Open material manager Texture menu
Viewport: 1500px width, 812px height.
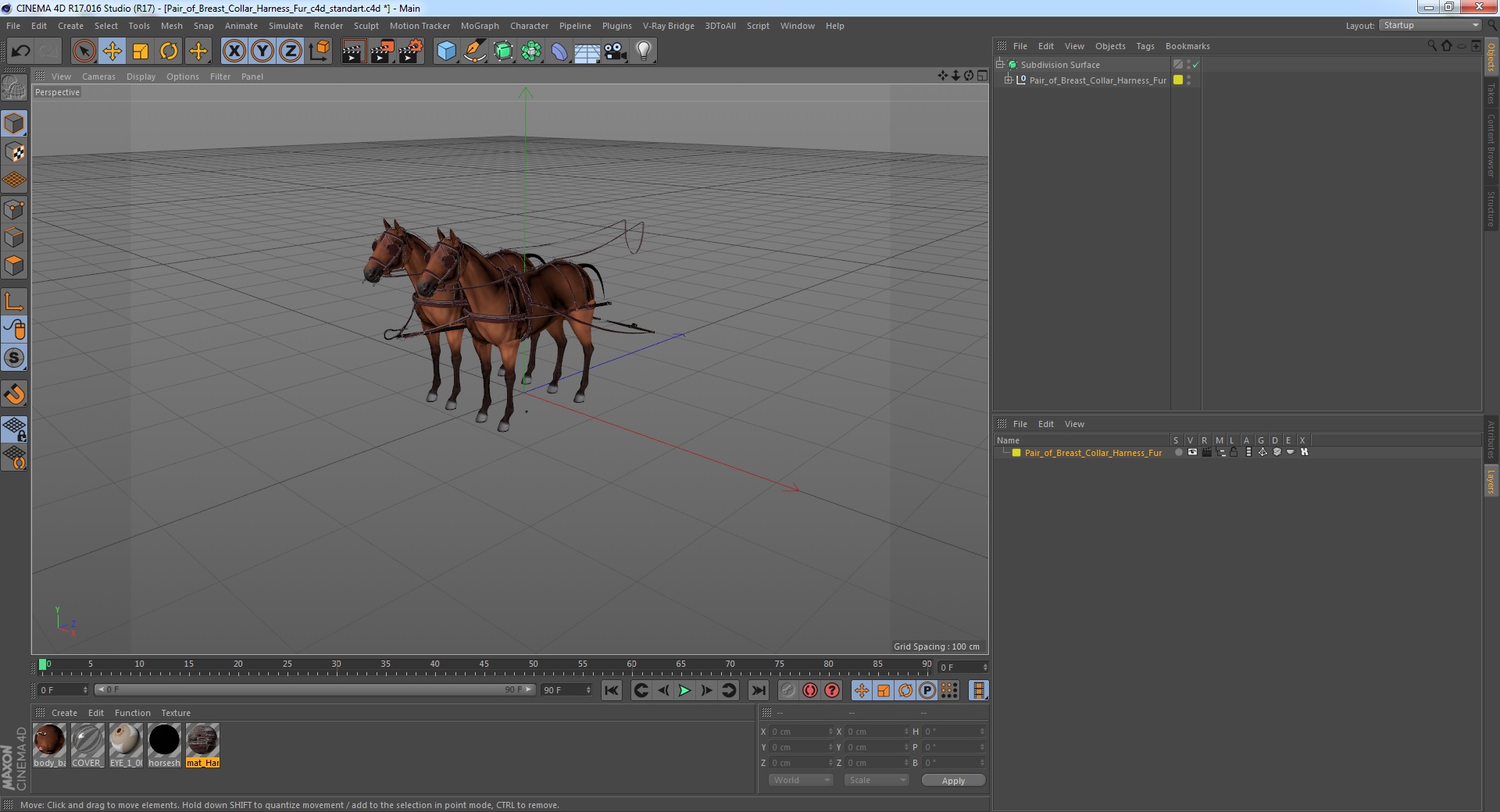pyautogui.click(x=176, y=713)
